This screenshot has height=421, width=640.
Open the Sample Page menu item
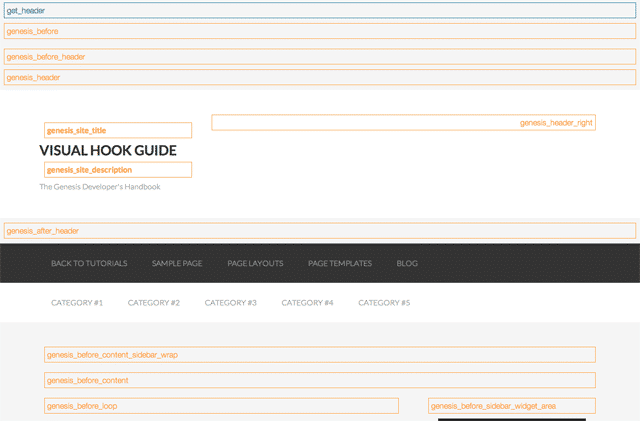coord(177,263)
